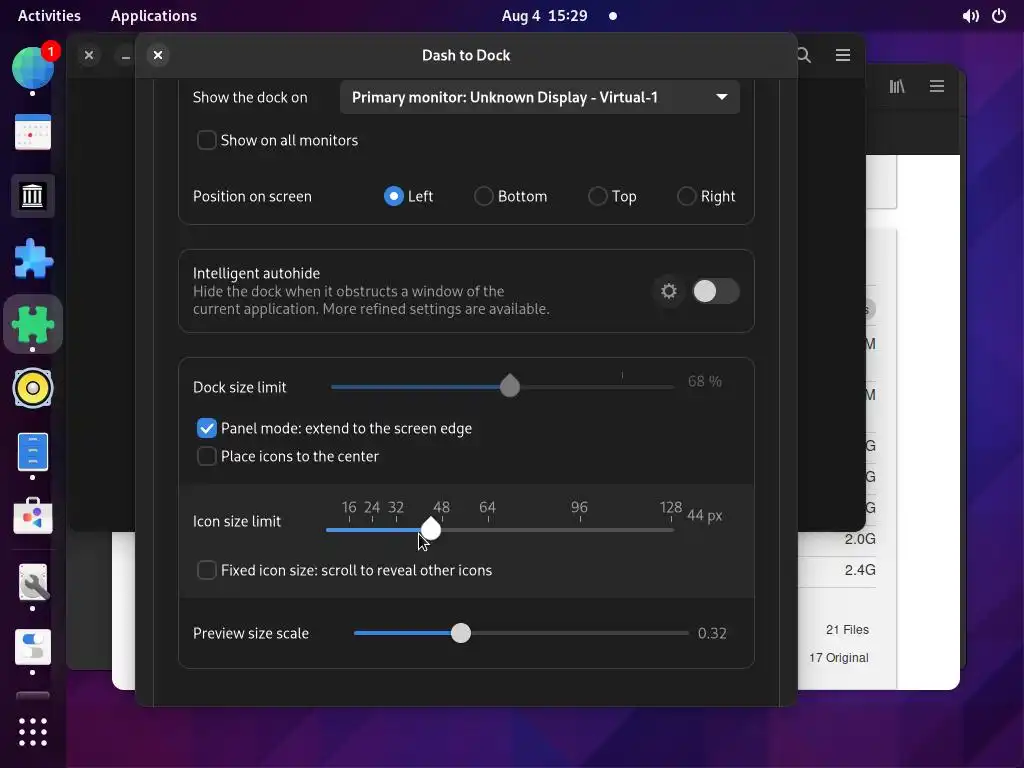Open the intelligent autohide gear settings
The width and height of the screenshot is (1024, 768).
tap(669, 291)
